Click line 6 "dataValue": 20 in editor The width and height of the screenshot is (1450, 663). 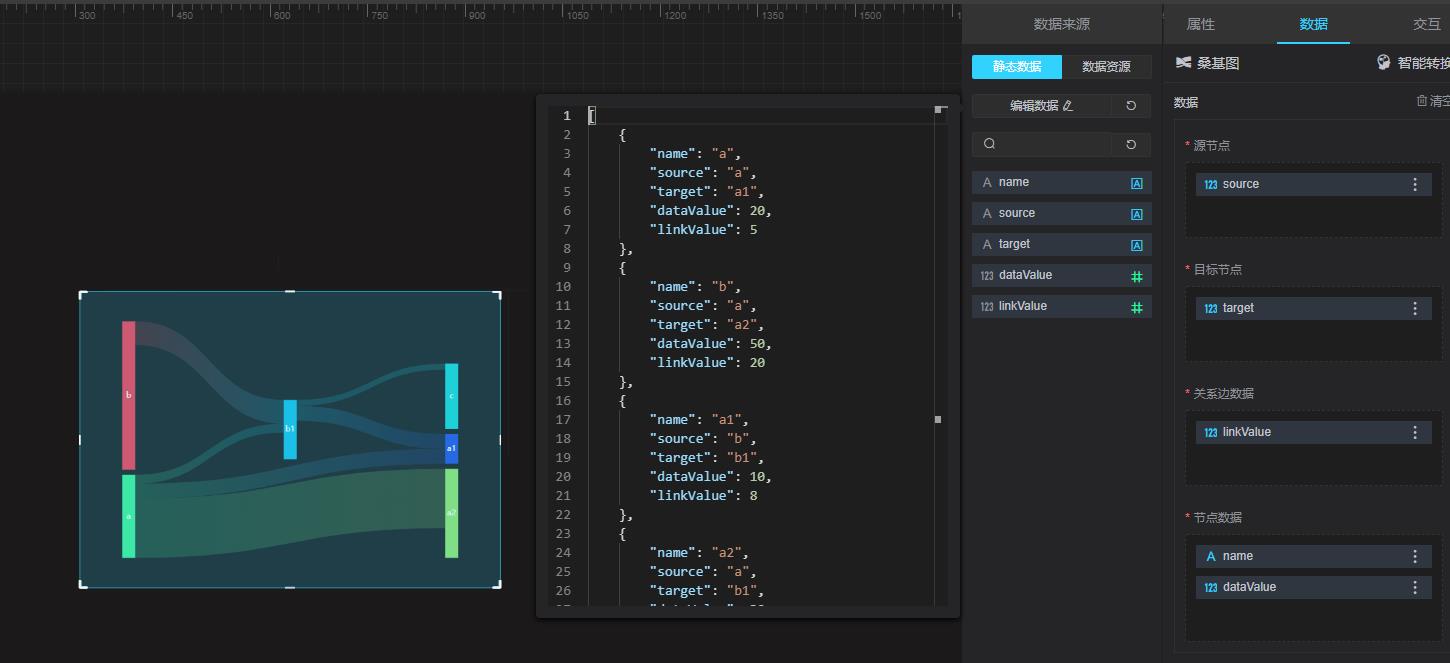click(x=711, y=211)
